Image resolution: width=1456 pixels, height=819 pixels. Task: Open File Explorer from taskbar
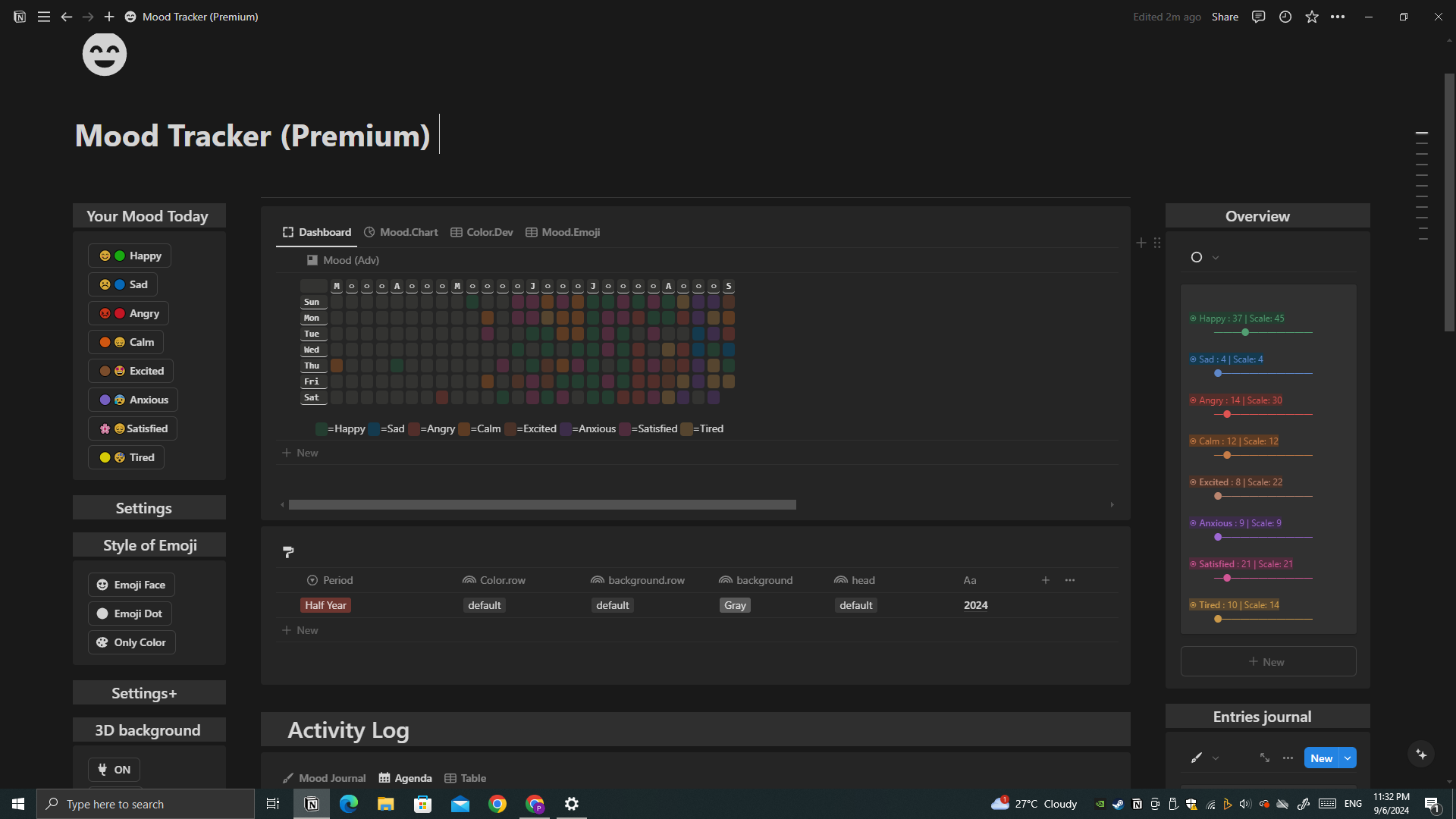(x=386, y=804)
